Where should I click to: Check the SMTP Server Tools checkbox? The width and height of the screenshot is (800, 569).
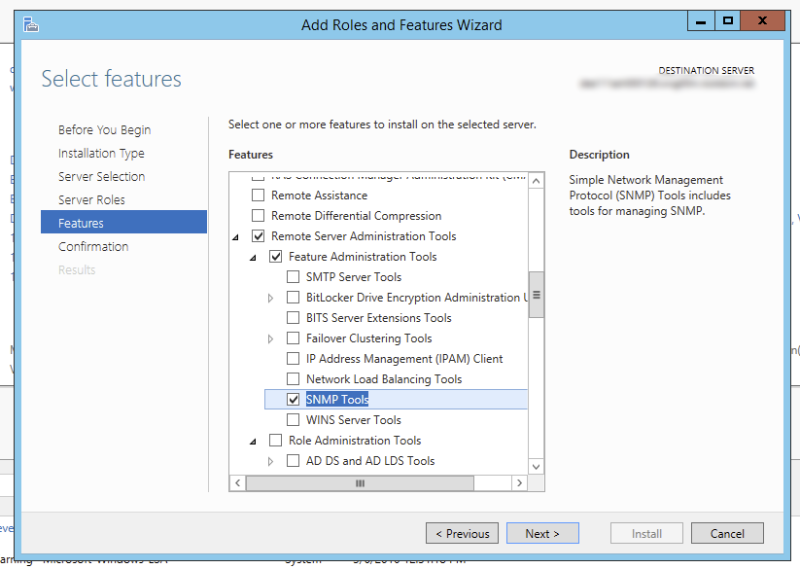pos(293,277)
